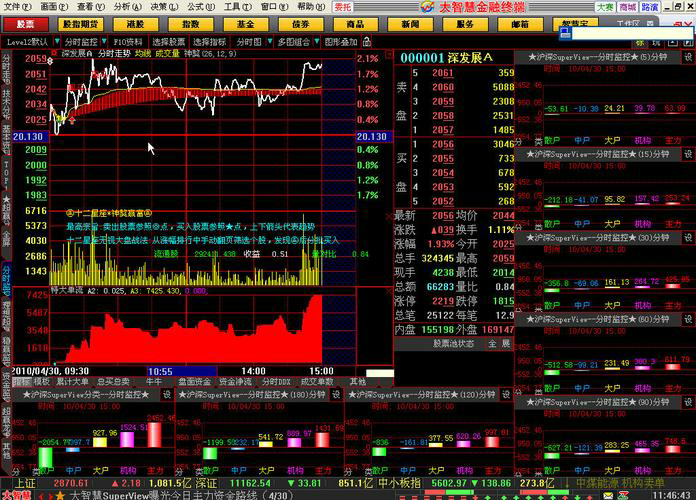Toggle the 指标 tab below the chart
Viewport: 696px width, 500px height.
[22, 381]
